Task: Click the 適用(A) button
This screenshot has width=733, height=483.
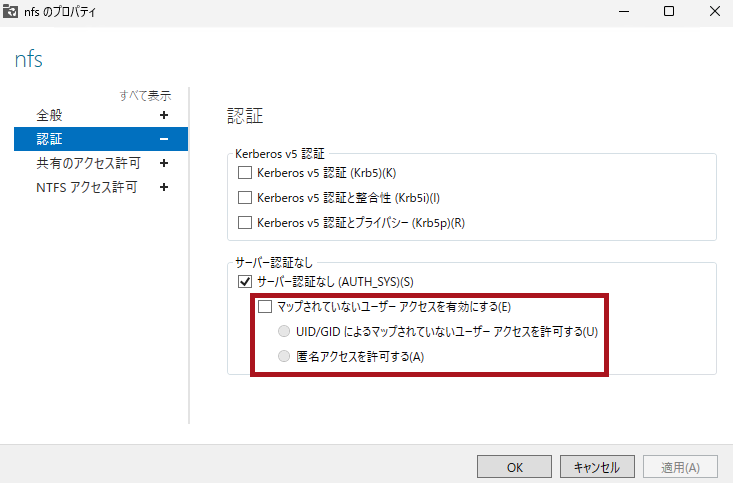Action: [x=680, y=467]
